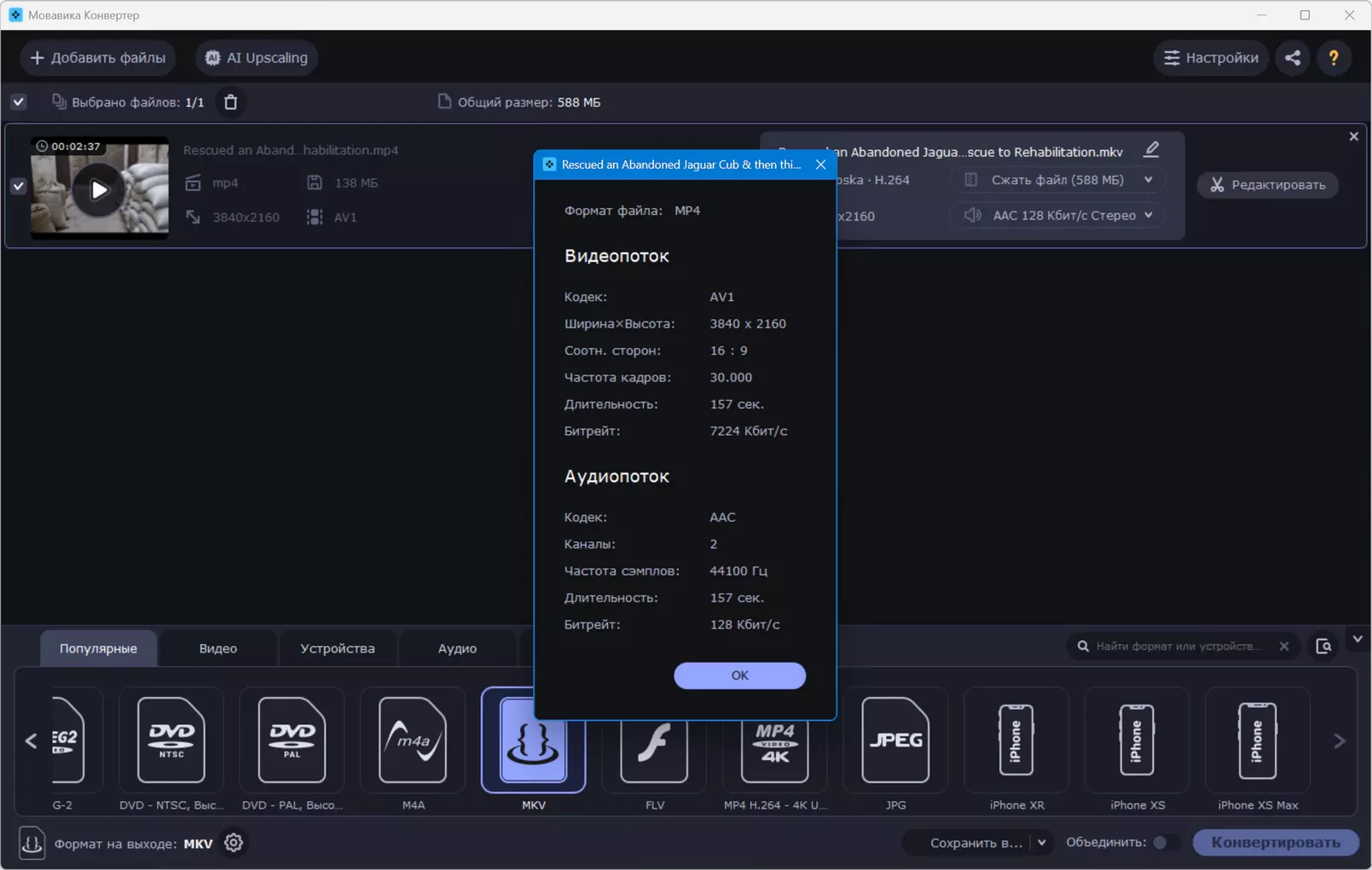Click the output file name ending in Rehabilitation.mkv

pos(950,152)
